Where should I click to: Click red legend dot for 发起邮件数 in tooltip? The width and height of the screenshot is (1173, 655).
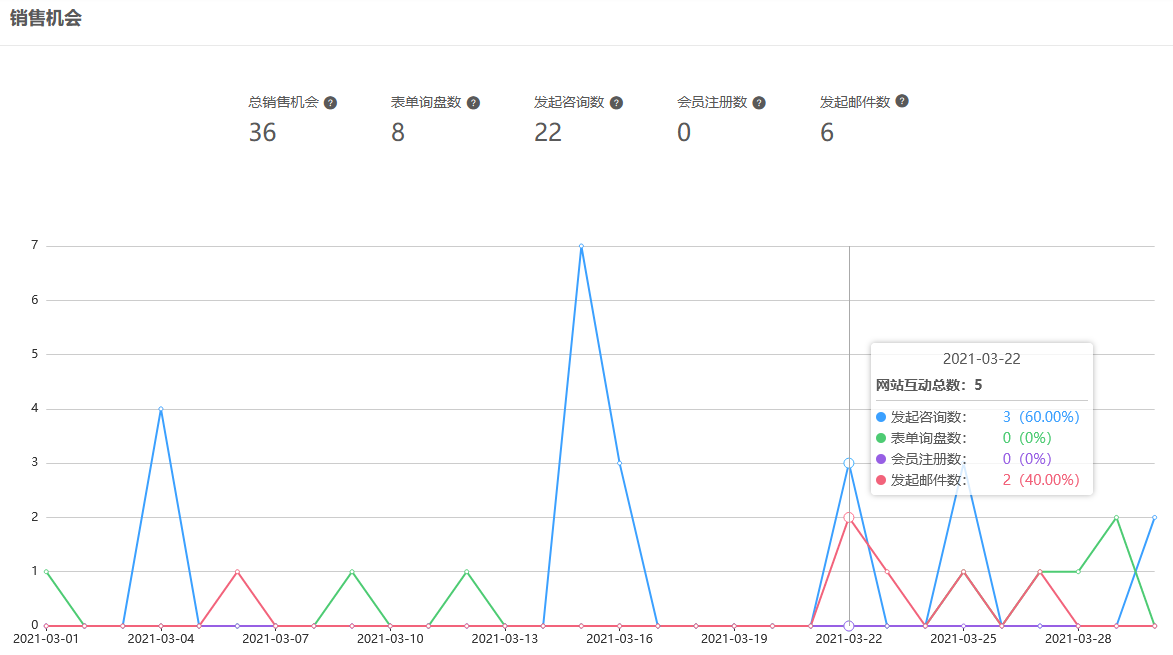coord(881,480)
